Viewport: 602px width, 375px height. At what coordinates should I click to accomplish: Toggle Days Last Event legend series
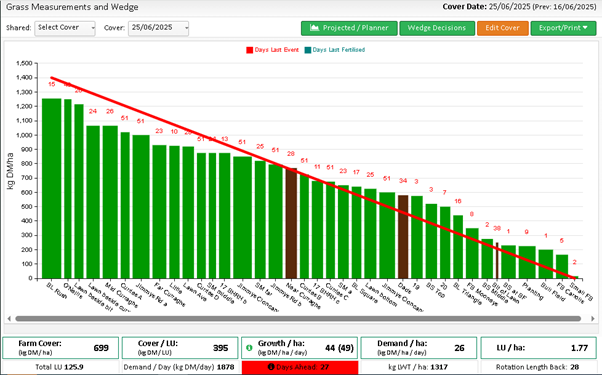pyautogui.click(x=273, y=50)
